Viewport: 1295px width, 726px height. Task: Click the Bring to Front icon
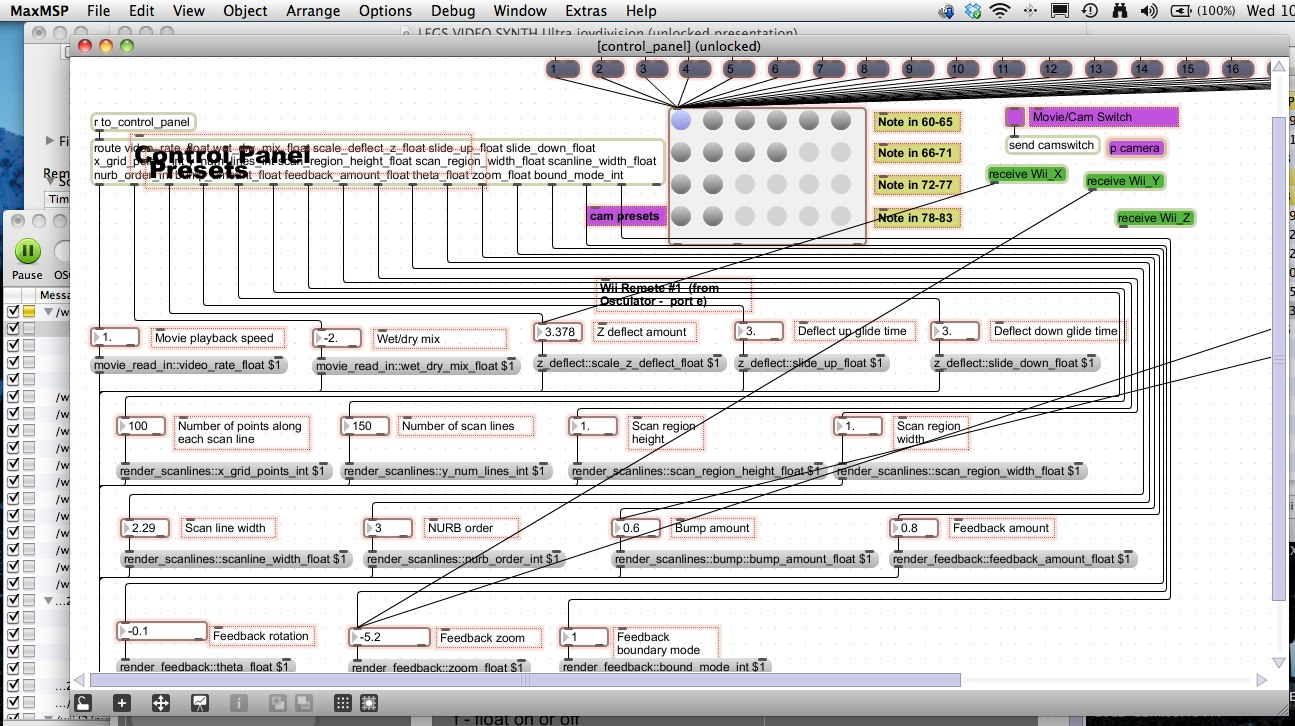(280, 703)
